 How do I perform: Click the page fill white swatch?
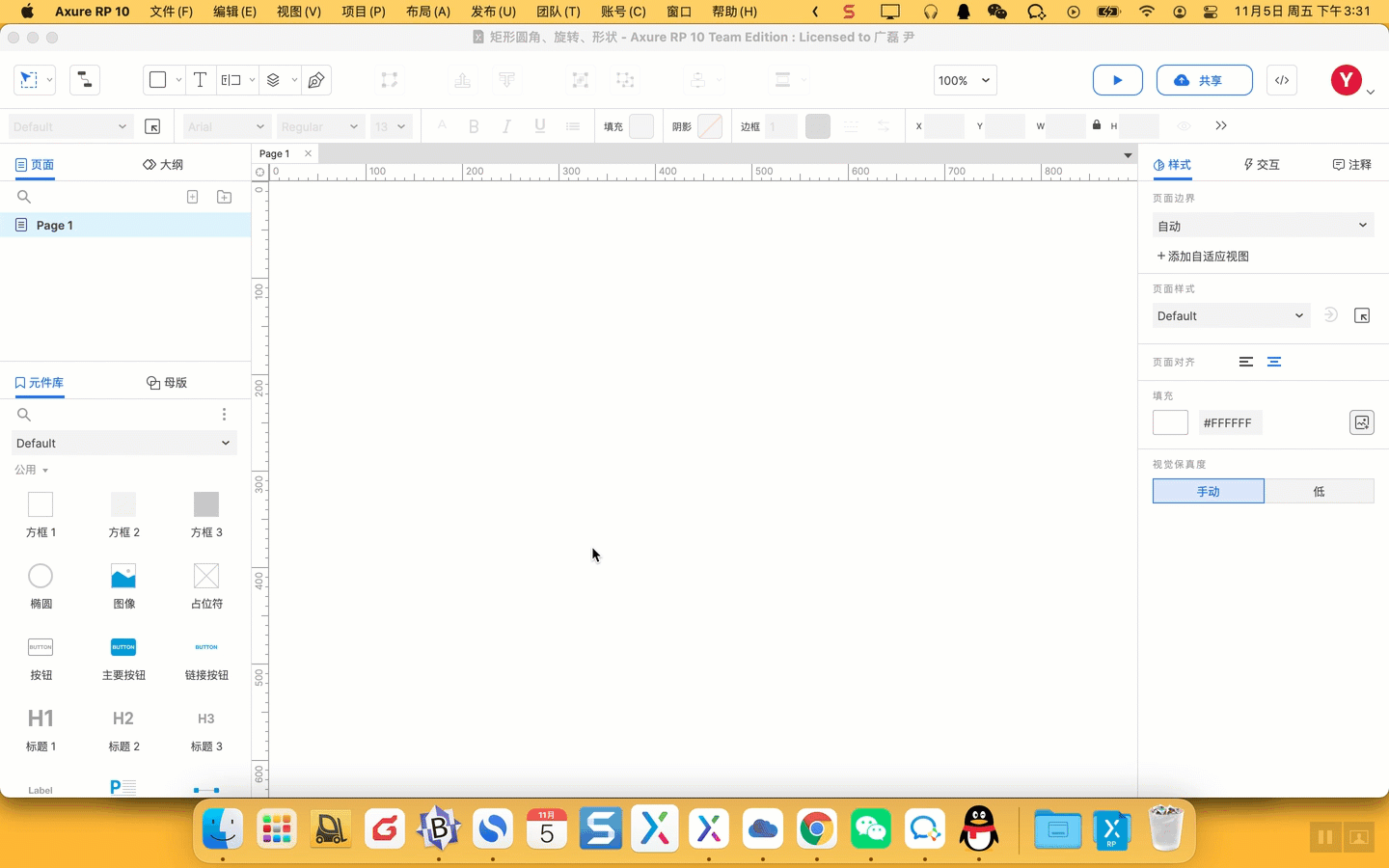pyautogui.click(x=1170, y=422)
